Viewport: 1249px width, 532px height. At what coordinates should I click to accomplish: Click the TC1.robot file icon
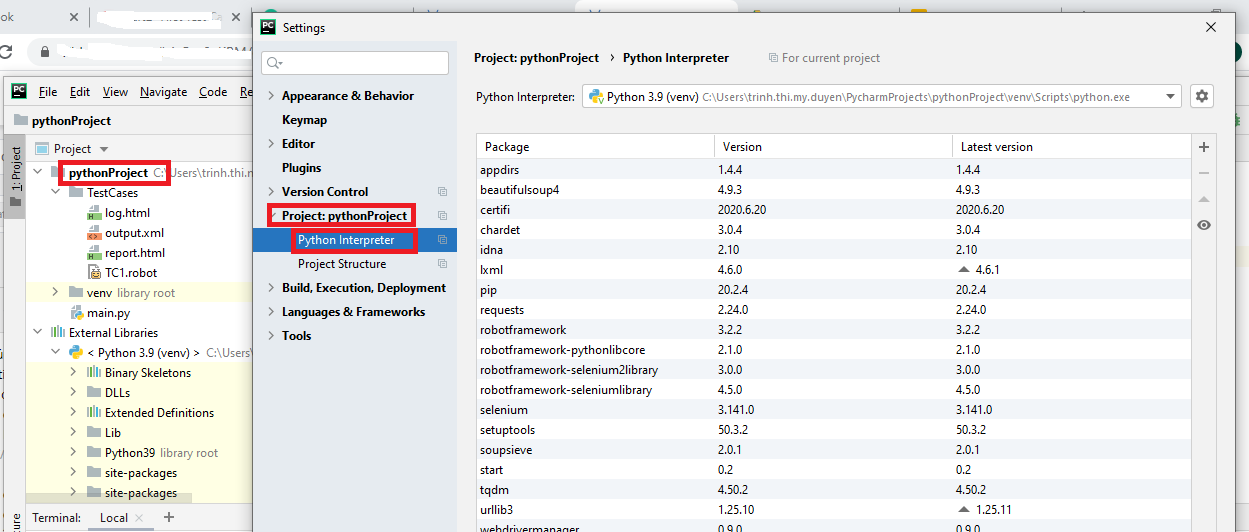94,273
